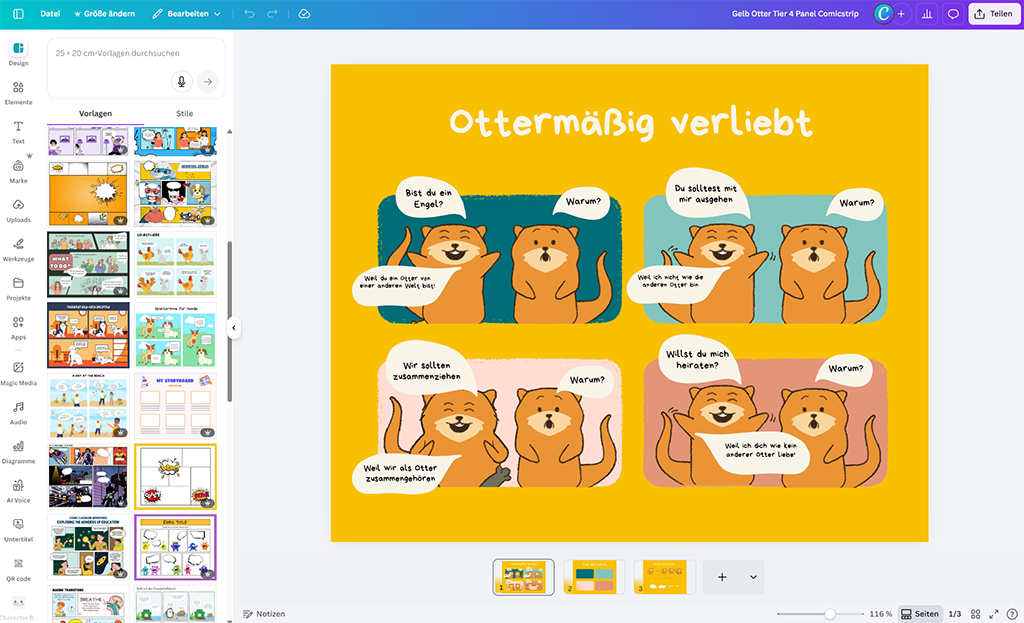Select page 2 thumbnail
This screenshot has width=1024, height=623.
pyautogui.click(x=594, y=577)
